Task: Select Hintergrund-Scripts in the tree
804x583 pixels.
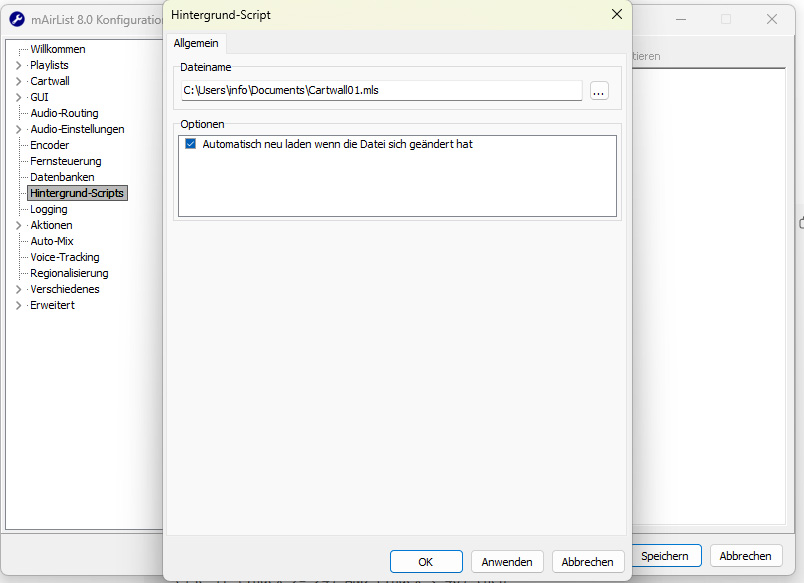Action: (77, 193)
